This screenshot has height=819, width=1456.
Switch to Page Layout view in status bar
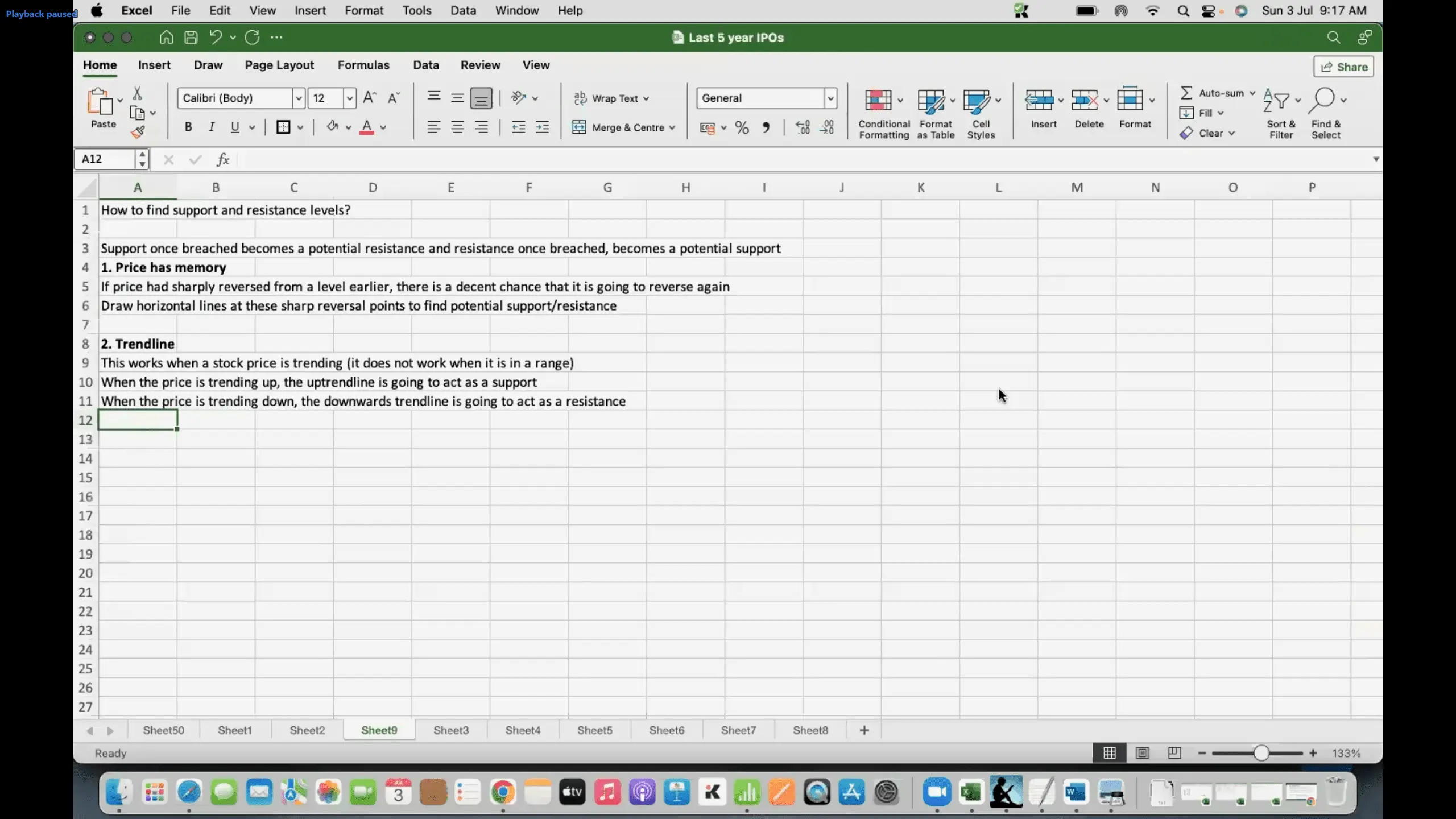tap(1142, 753)
